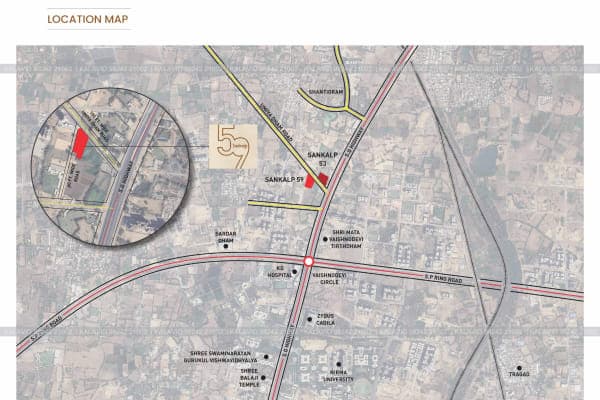
Task: Click the Zydus Cadila location dot
Action: [x=310, y=317]
